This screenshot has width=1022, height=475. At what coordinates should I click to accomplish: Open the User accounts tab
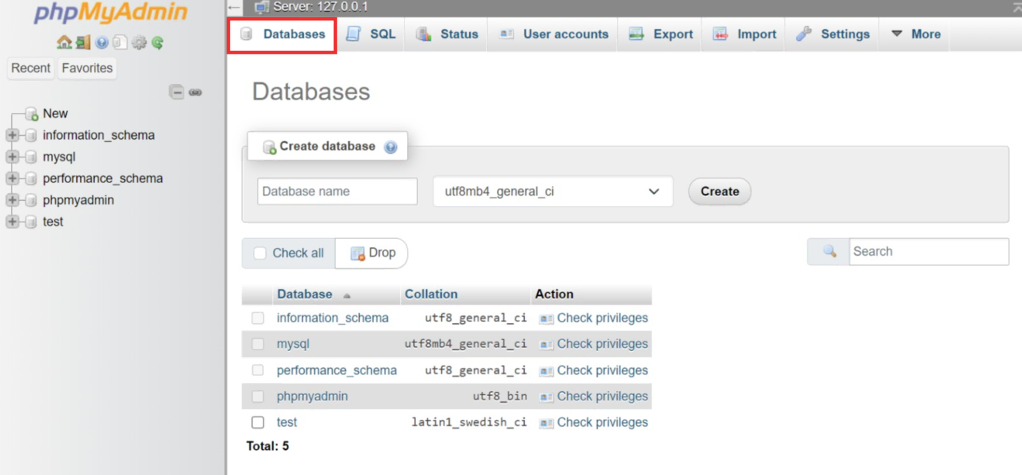554,34
